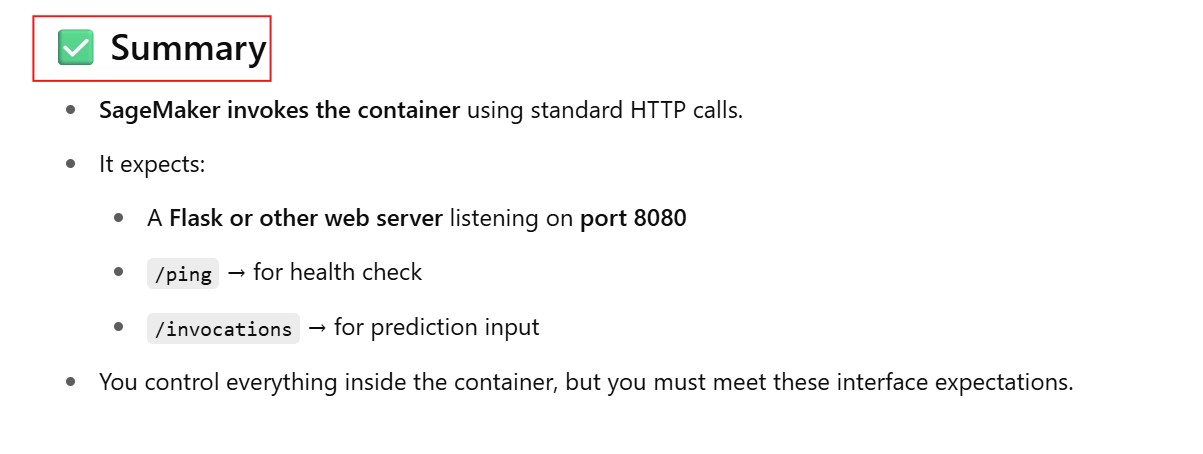The image size is (1203, 454).
Task: Click the bullet before the /invocations item
Action: 119,327
